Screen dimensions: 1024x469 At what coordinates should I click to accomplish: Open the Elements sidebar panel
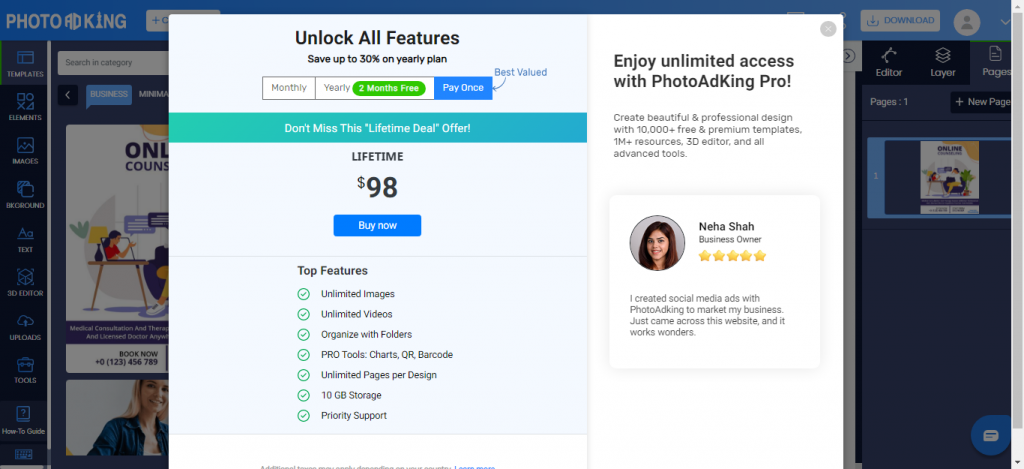point(25,107)
